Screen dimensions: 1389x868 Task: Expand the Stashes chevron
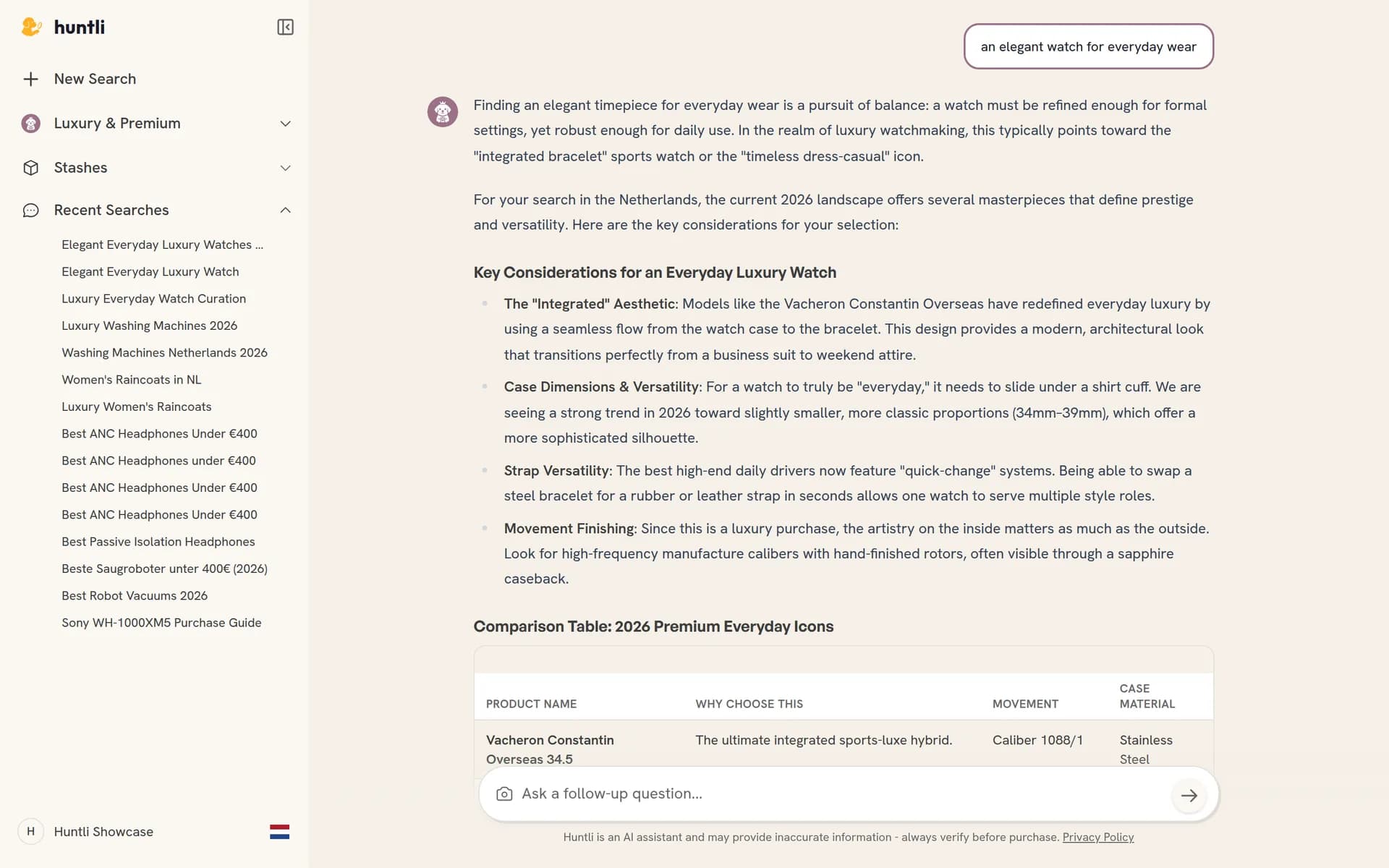point(285,168)
